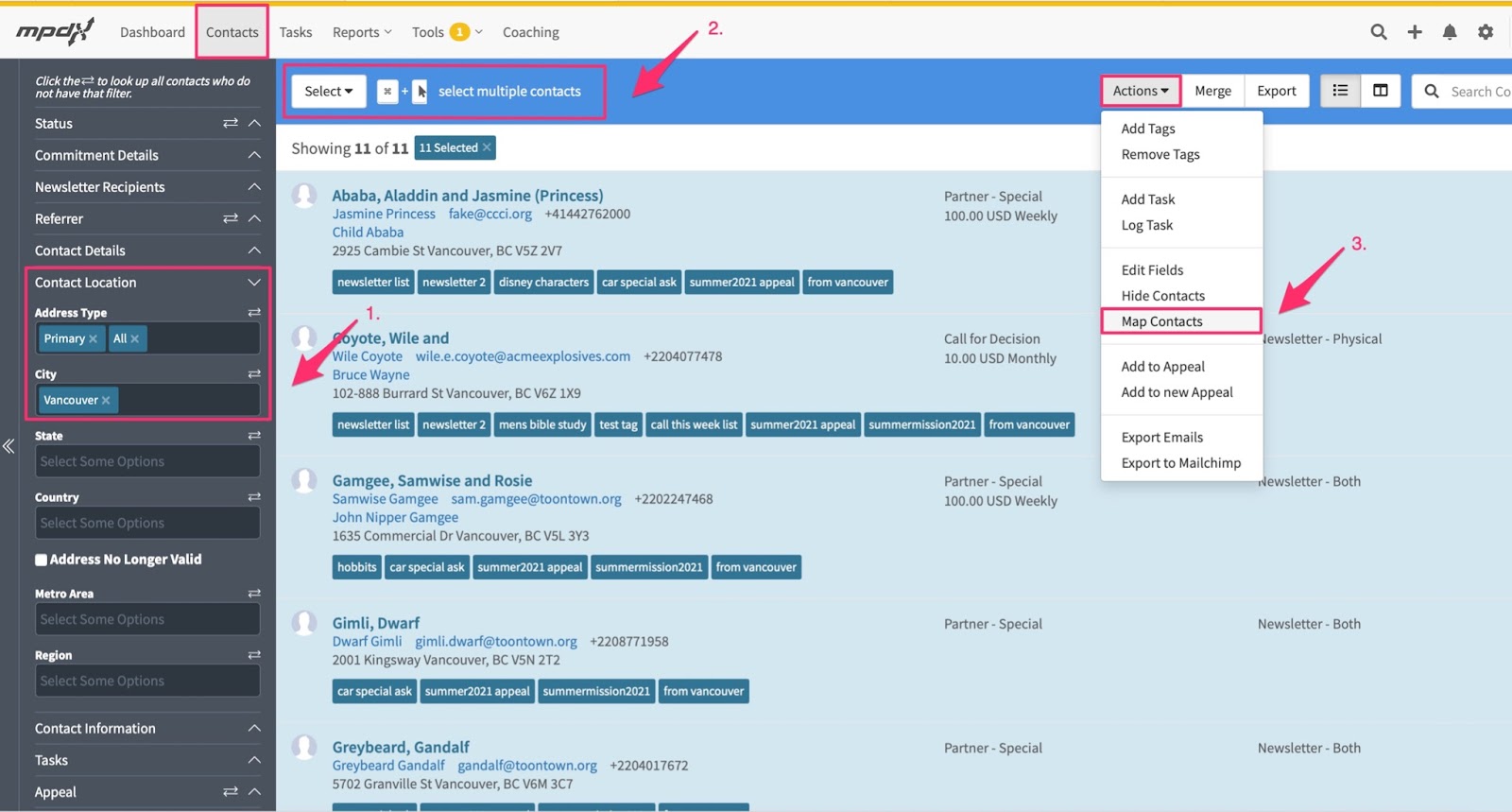Switch to list view layout
Image resolution: width=1512 pixels, height=812 pixels.
coord(1340,91)
